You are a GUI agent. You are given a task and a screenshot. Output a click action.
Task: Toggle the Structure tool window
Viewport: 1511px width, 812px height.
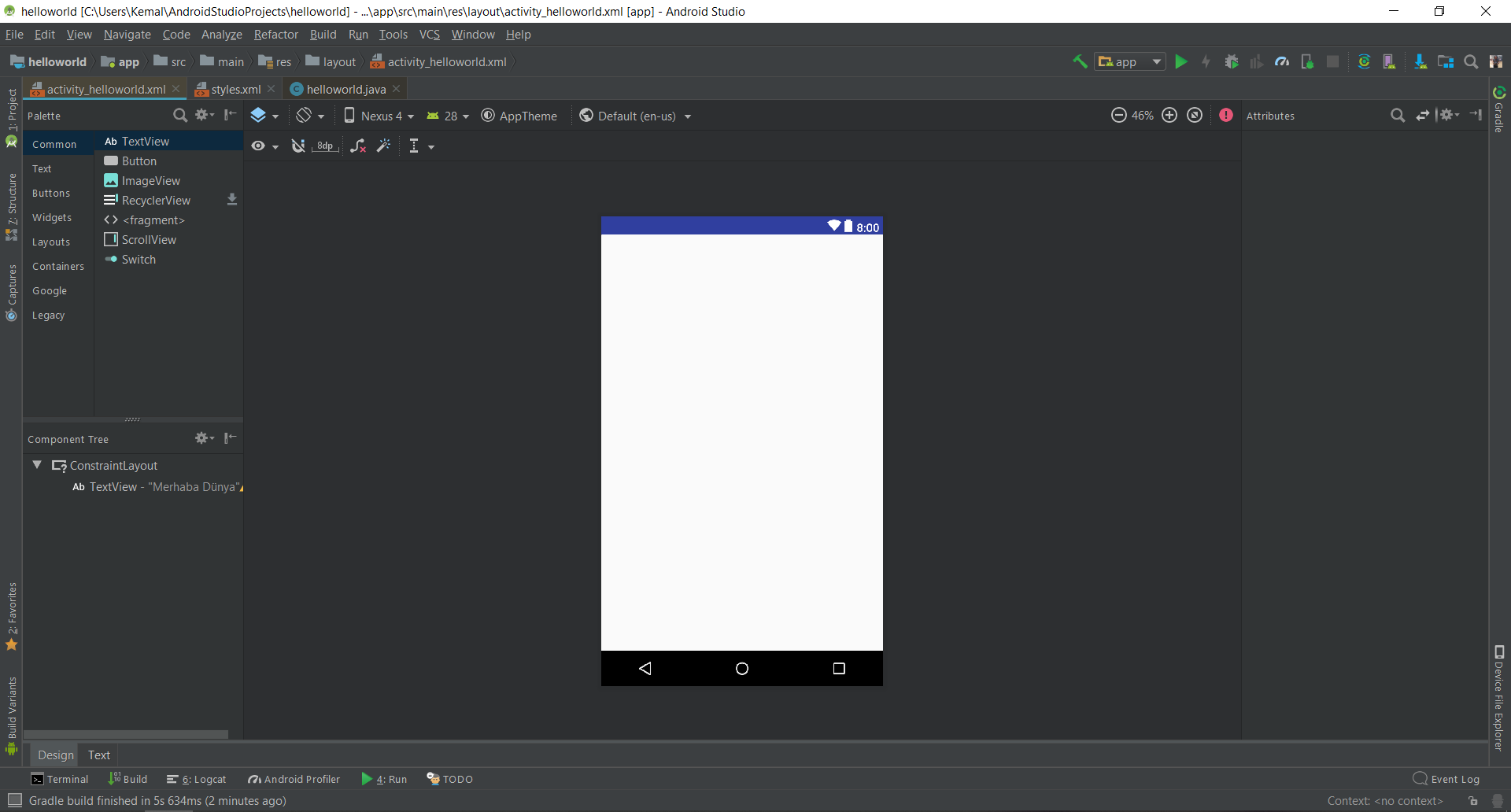click(12, 206)
